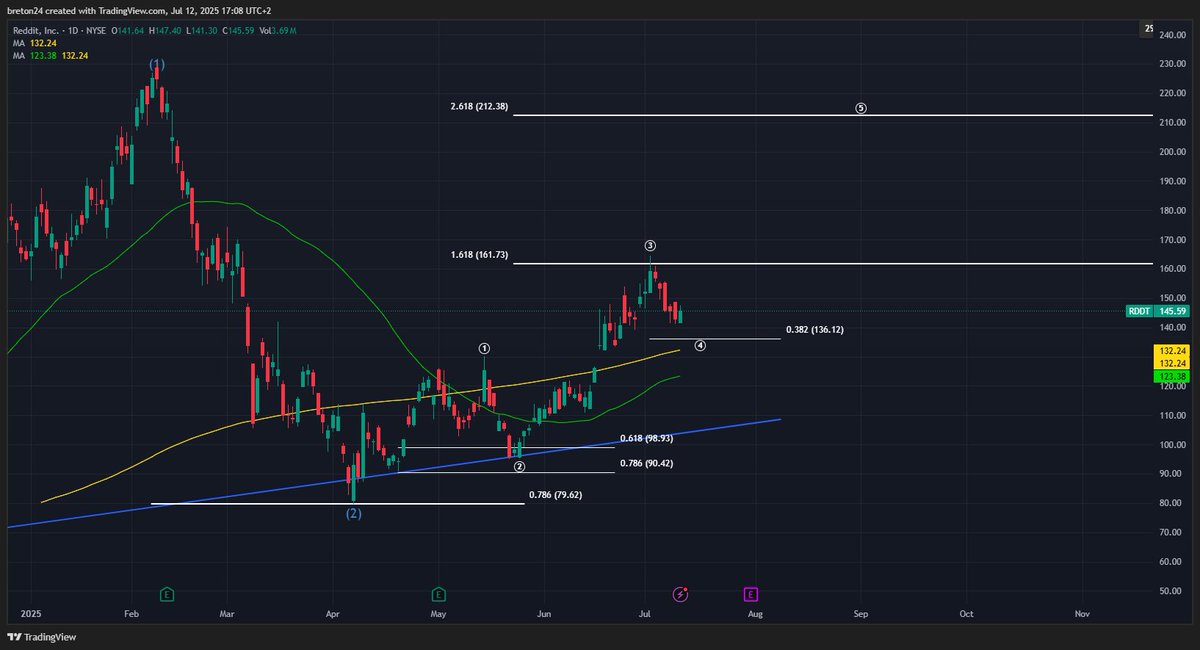Click 240.00 on the price axis

[x=1171, y=35]
